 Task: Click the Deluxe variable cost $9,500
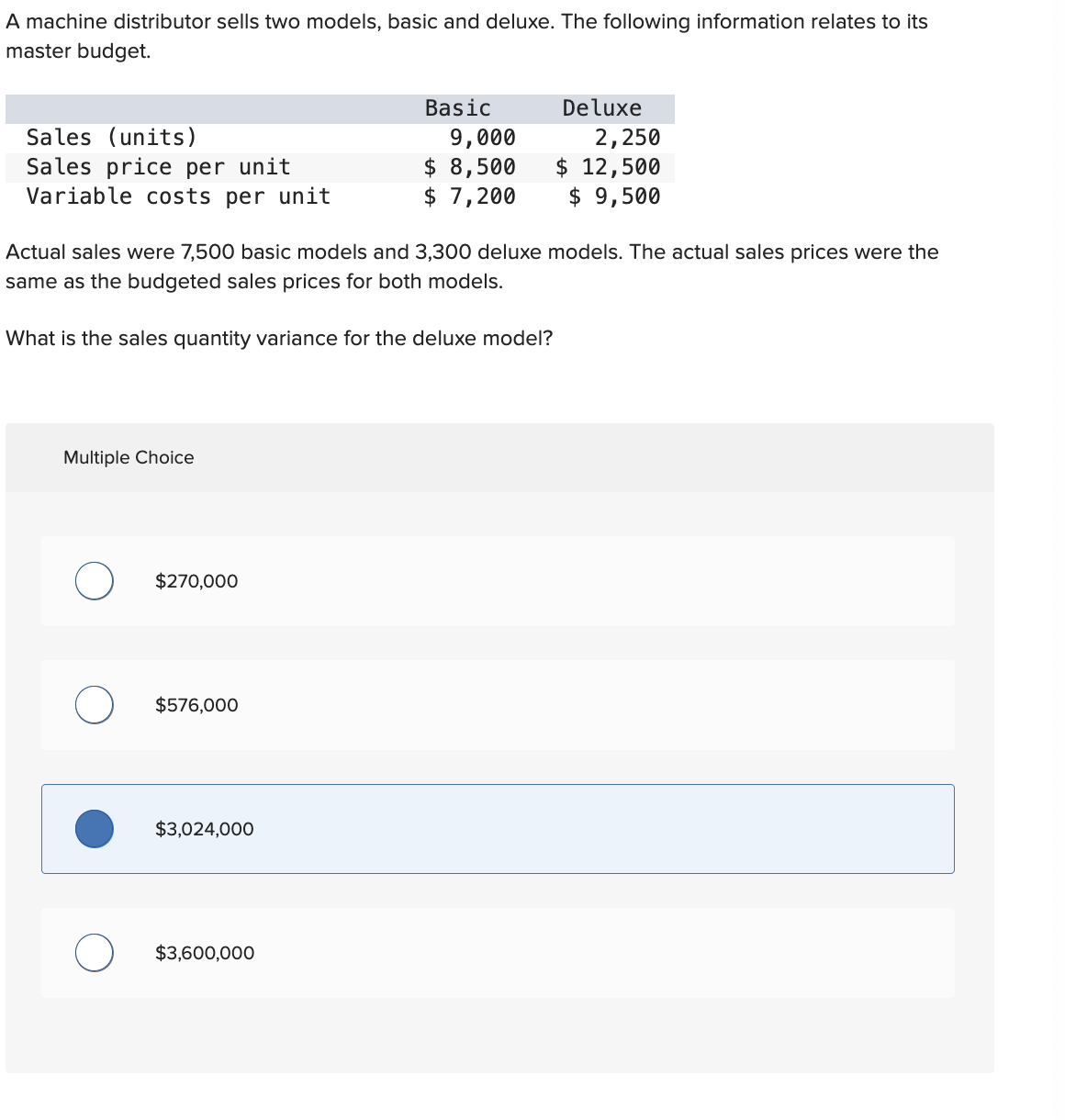[x=614, y=196]
